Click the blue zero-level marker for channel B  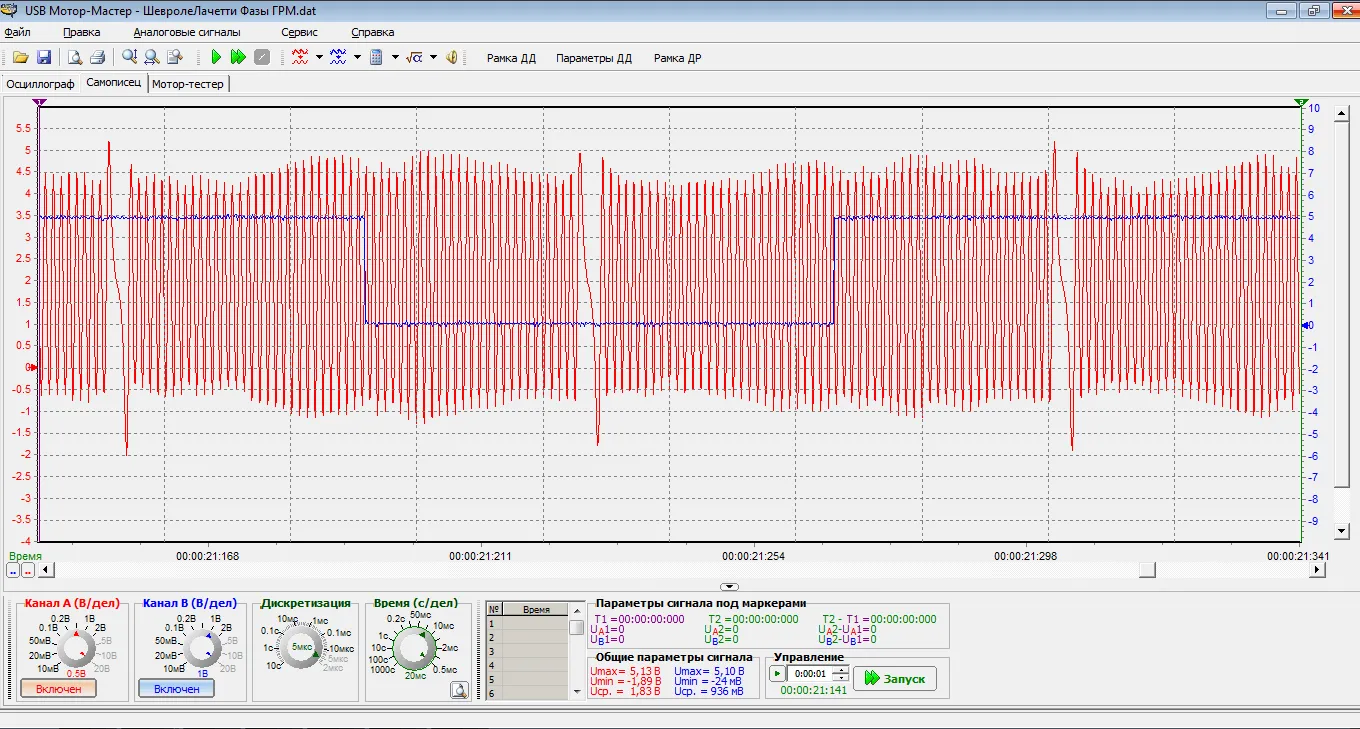[1306, 325]
